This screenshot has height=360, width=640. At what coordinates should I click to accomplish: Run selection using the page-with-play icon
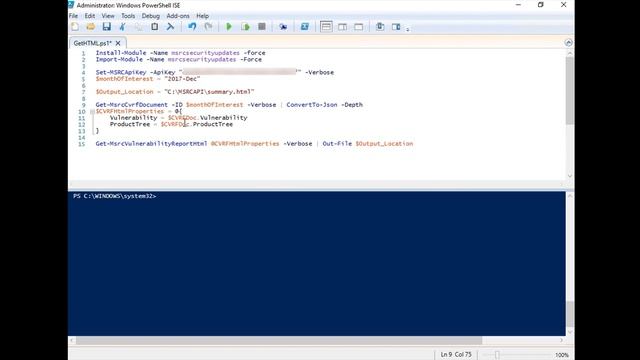245,27
